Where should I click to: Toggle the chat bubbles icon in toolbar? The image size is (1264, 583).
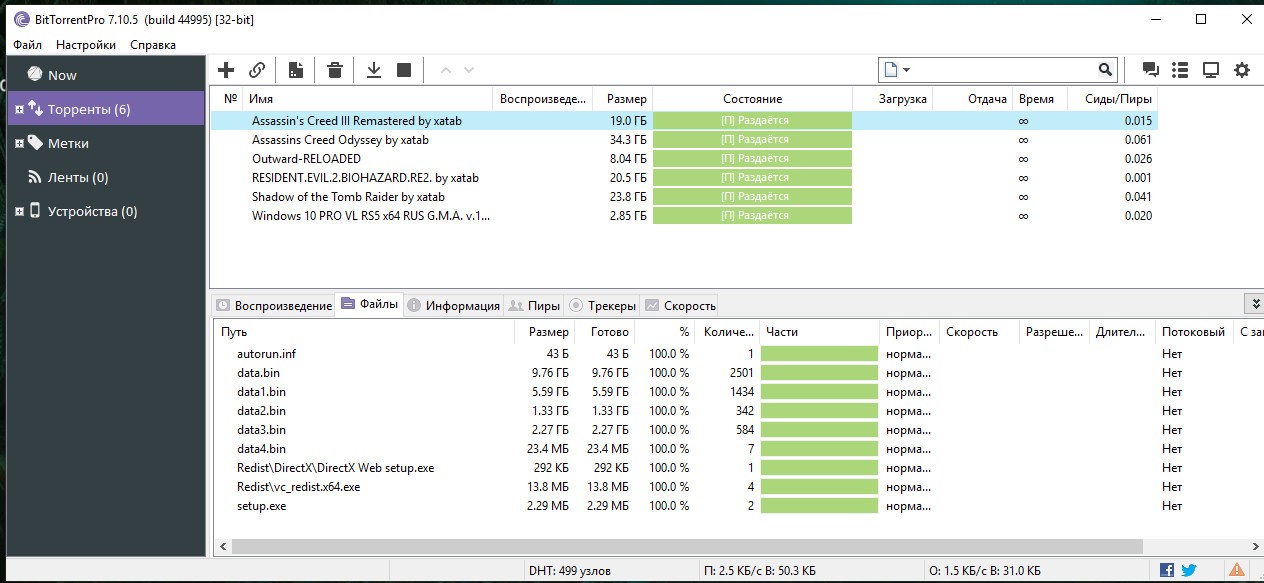point(1150,70)
